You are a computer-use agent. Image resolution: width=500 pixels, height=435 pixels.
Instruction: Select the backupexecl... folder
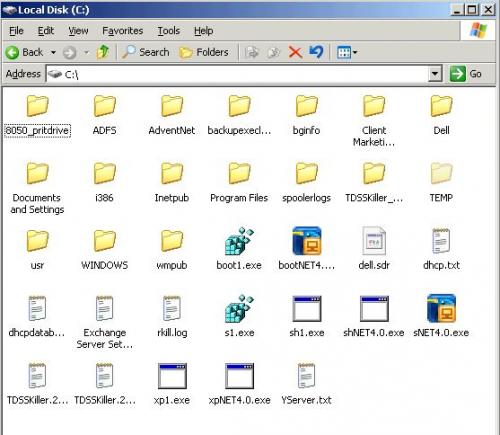pos(239,115)
